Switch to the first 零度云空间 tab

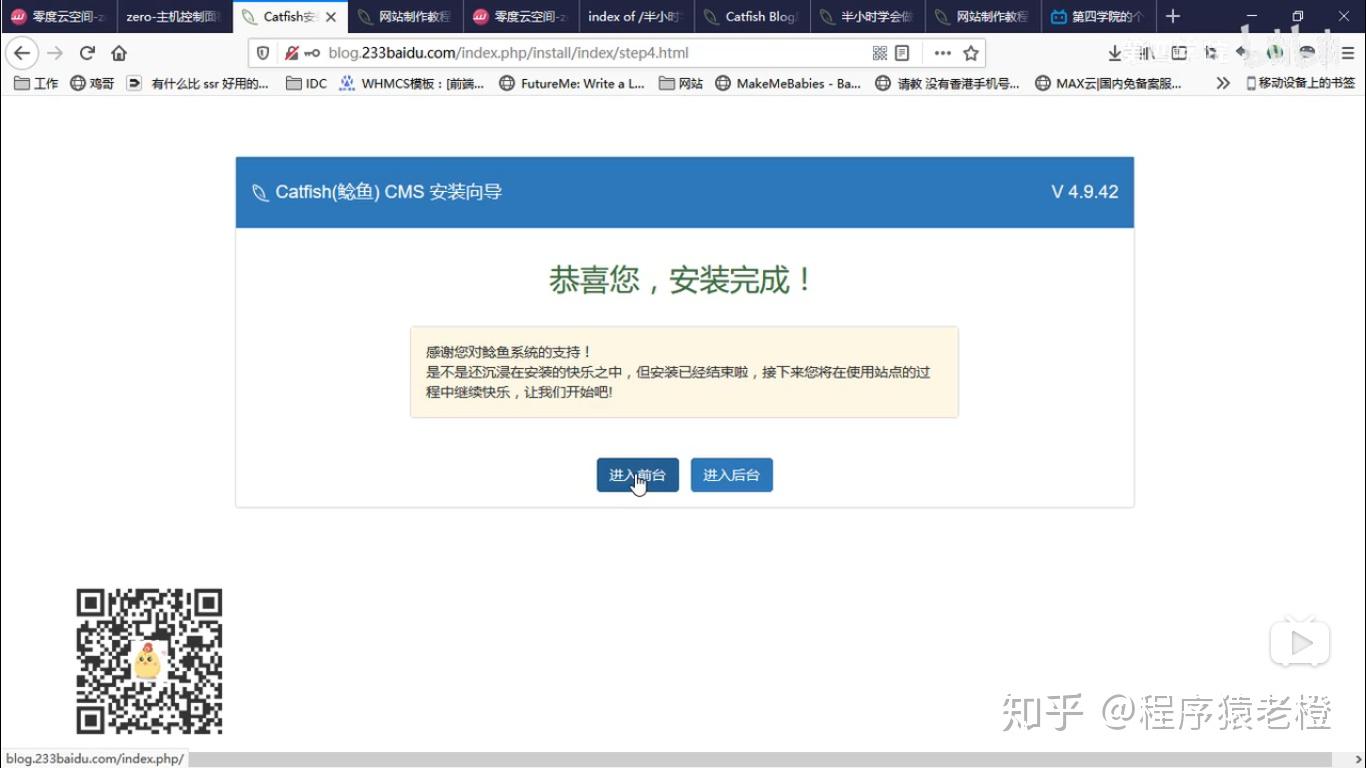(x=59, y=17)
